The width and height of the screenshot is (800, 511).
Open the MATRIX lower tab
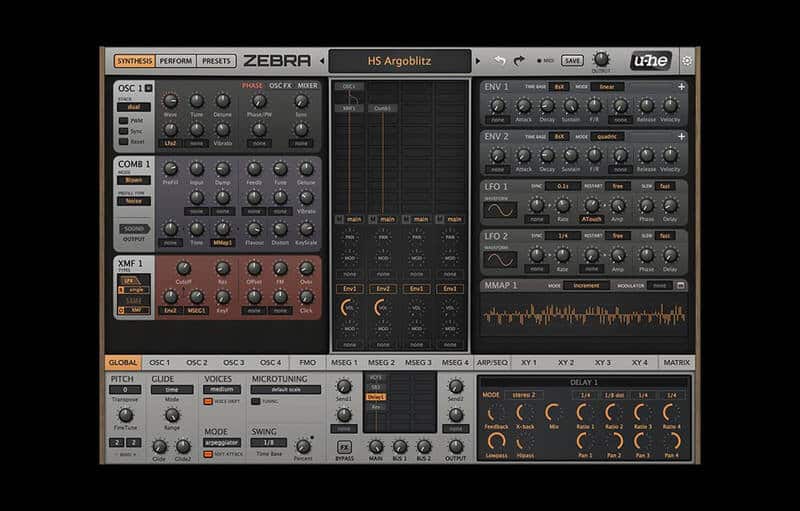[677, 362]
